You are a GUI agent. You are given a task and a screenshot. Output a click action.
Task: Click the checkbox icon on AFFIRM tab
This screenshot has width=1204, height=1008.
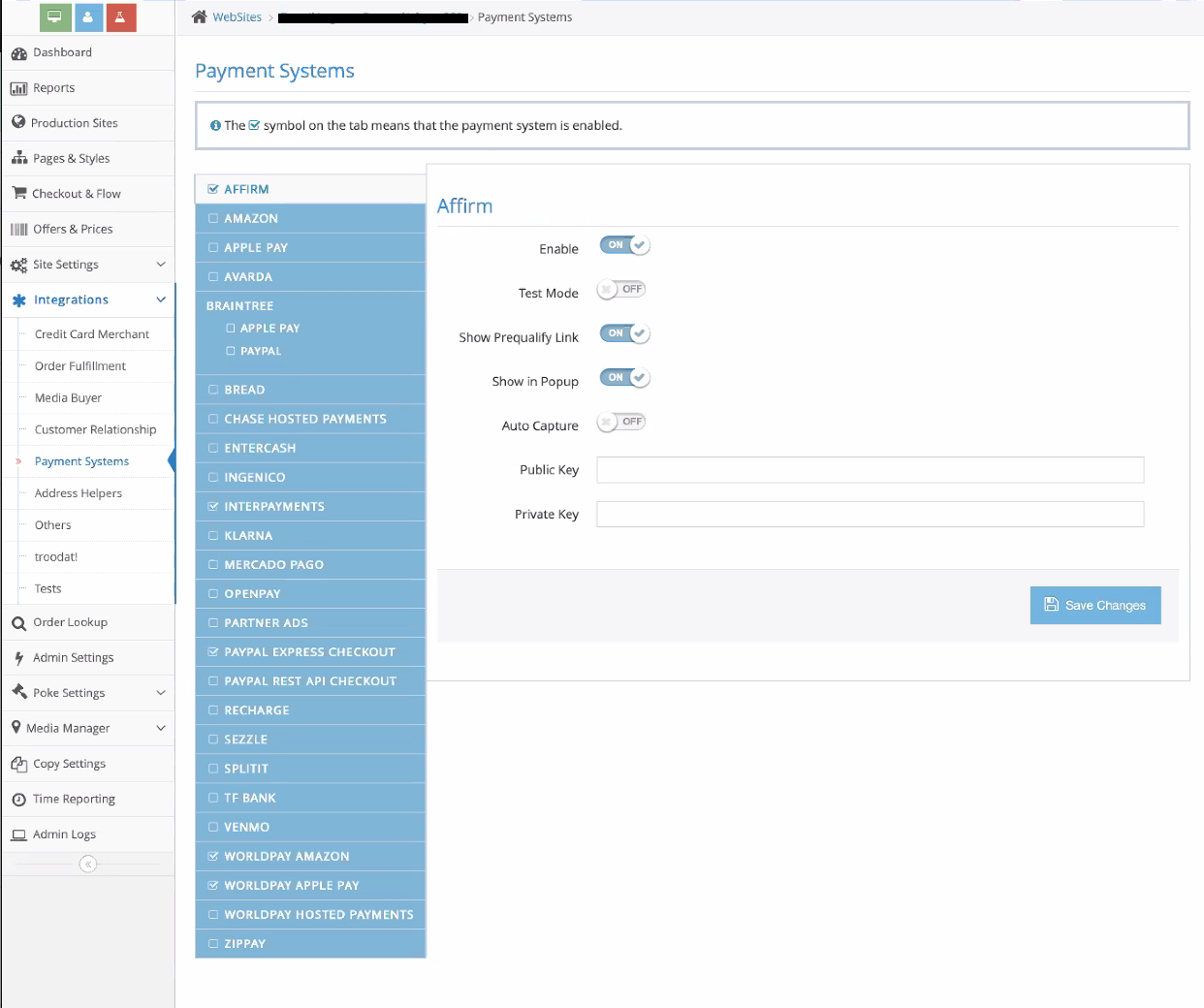213,189
